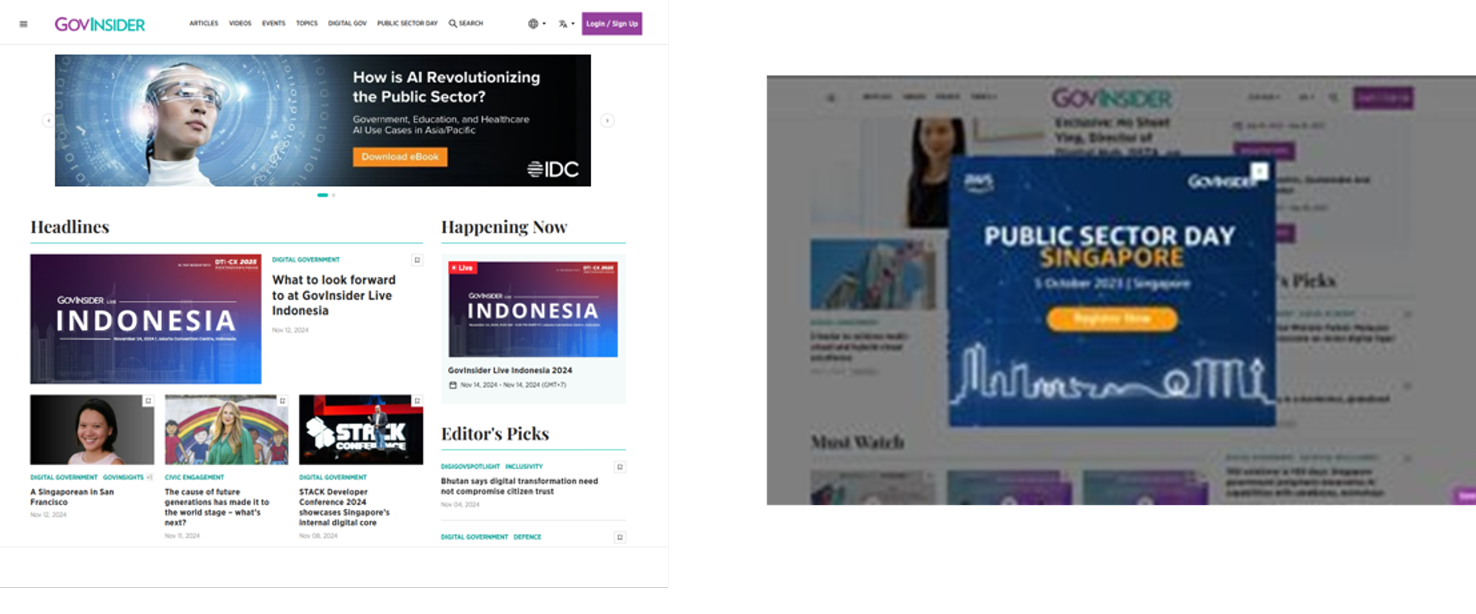Advance to next banner slide arrow
Viewport: 1476px width, 614px height.
(x=606, y=120)
